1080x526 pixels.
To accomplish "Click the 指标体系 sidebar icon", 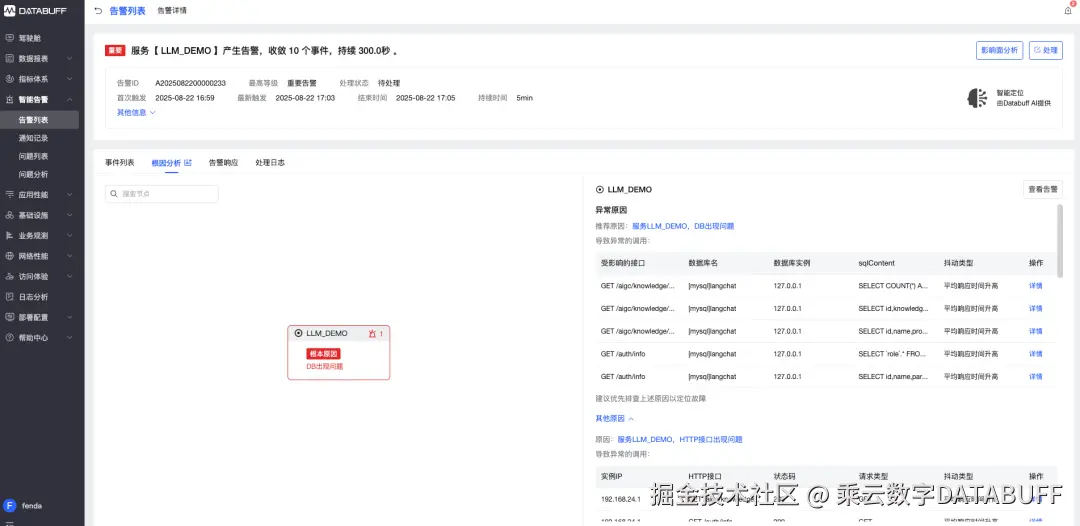I will point(10,79).
